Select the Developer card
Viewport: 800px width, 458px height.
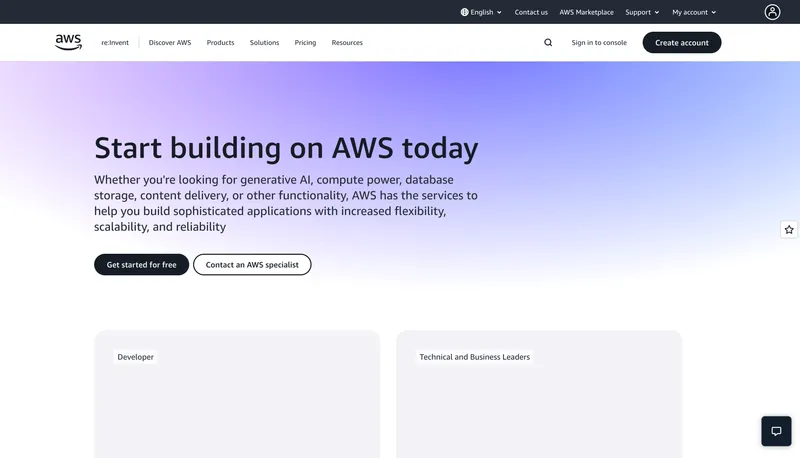237,394
